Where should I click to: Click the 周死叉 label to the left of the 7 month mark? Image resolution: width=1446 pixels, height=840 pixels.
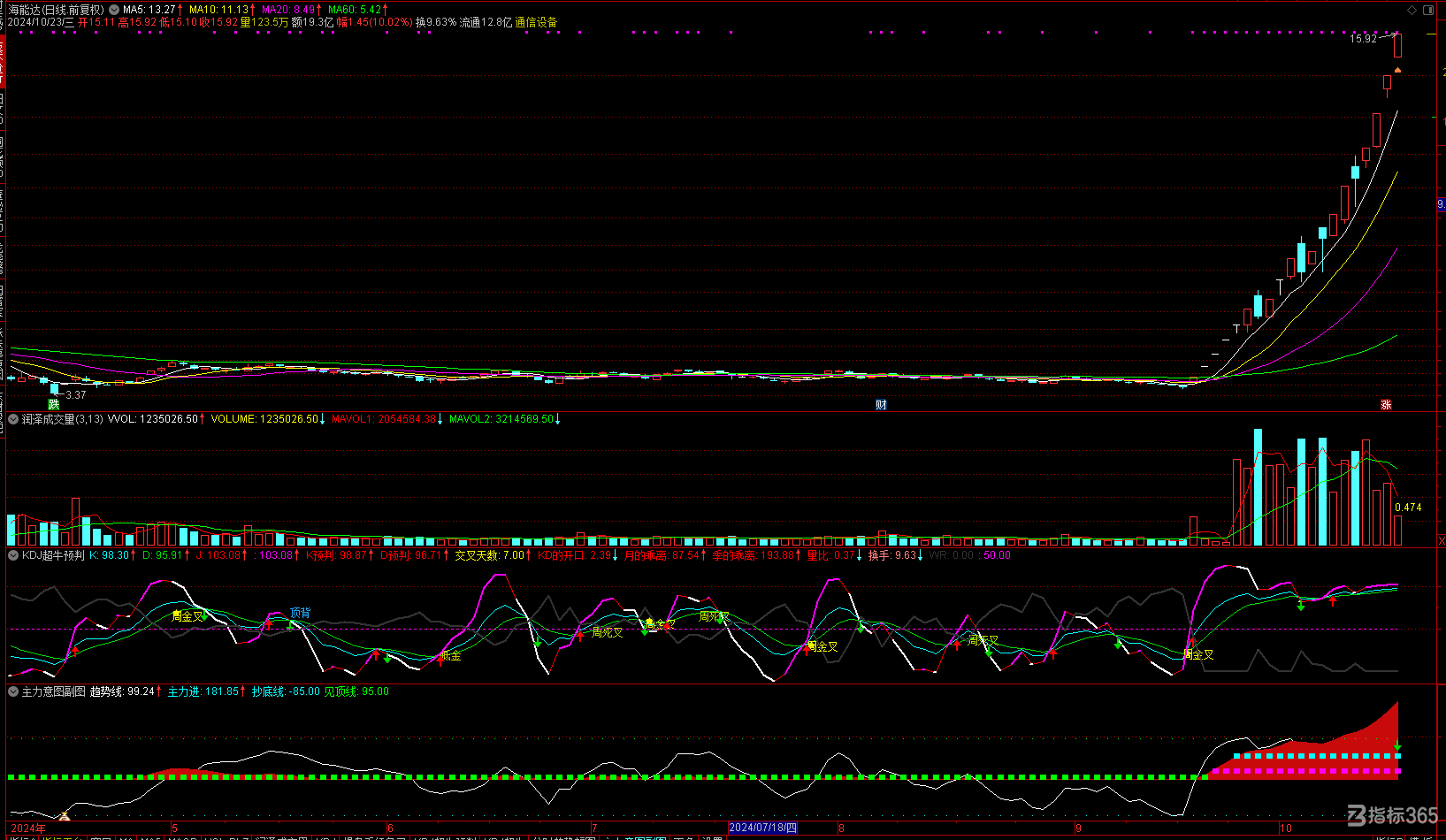[608, 632]
